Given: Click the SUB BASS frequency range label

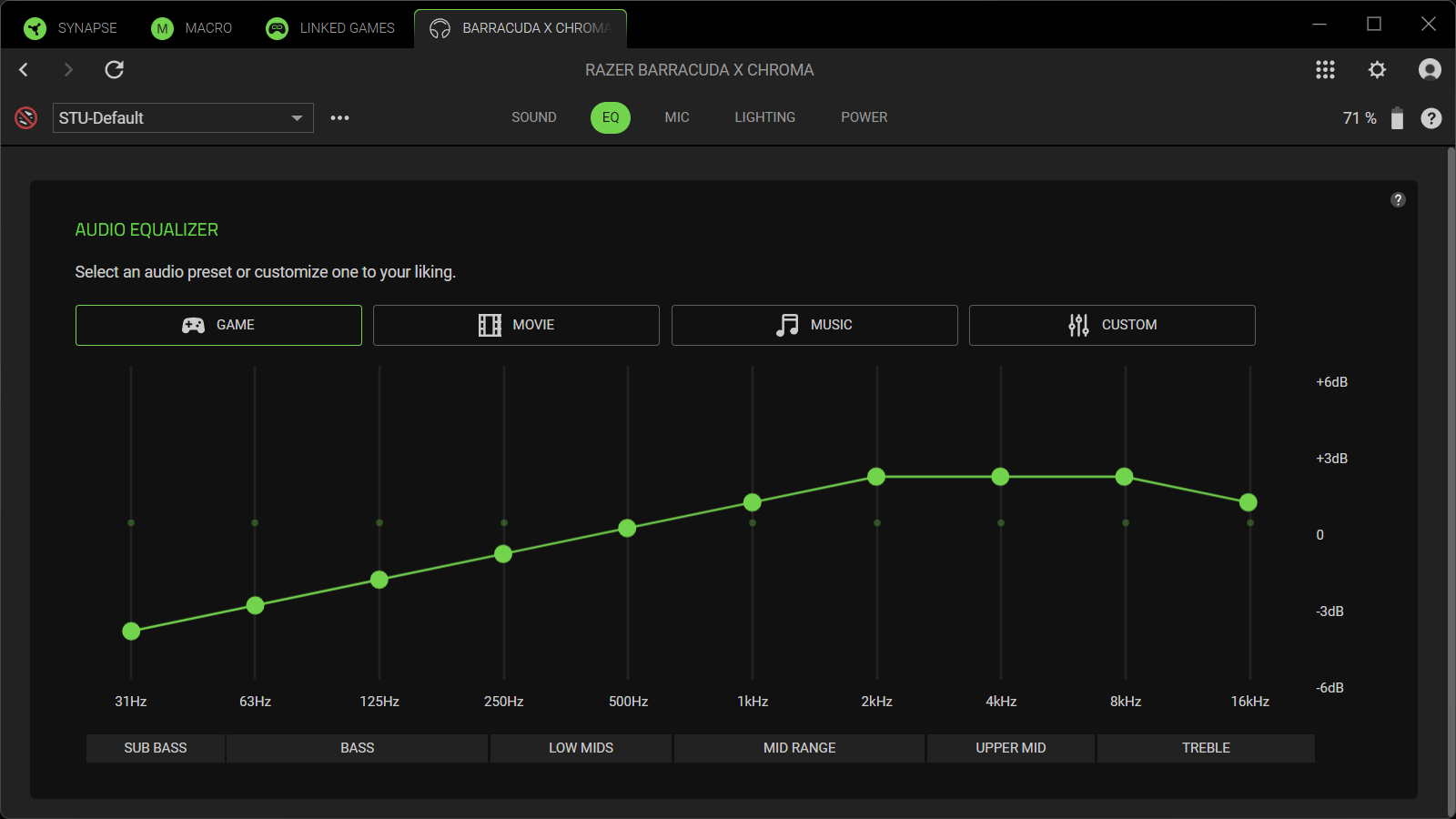Looking at the screenshot, I should 155,748.
